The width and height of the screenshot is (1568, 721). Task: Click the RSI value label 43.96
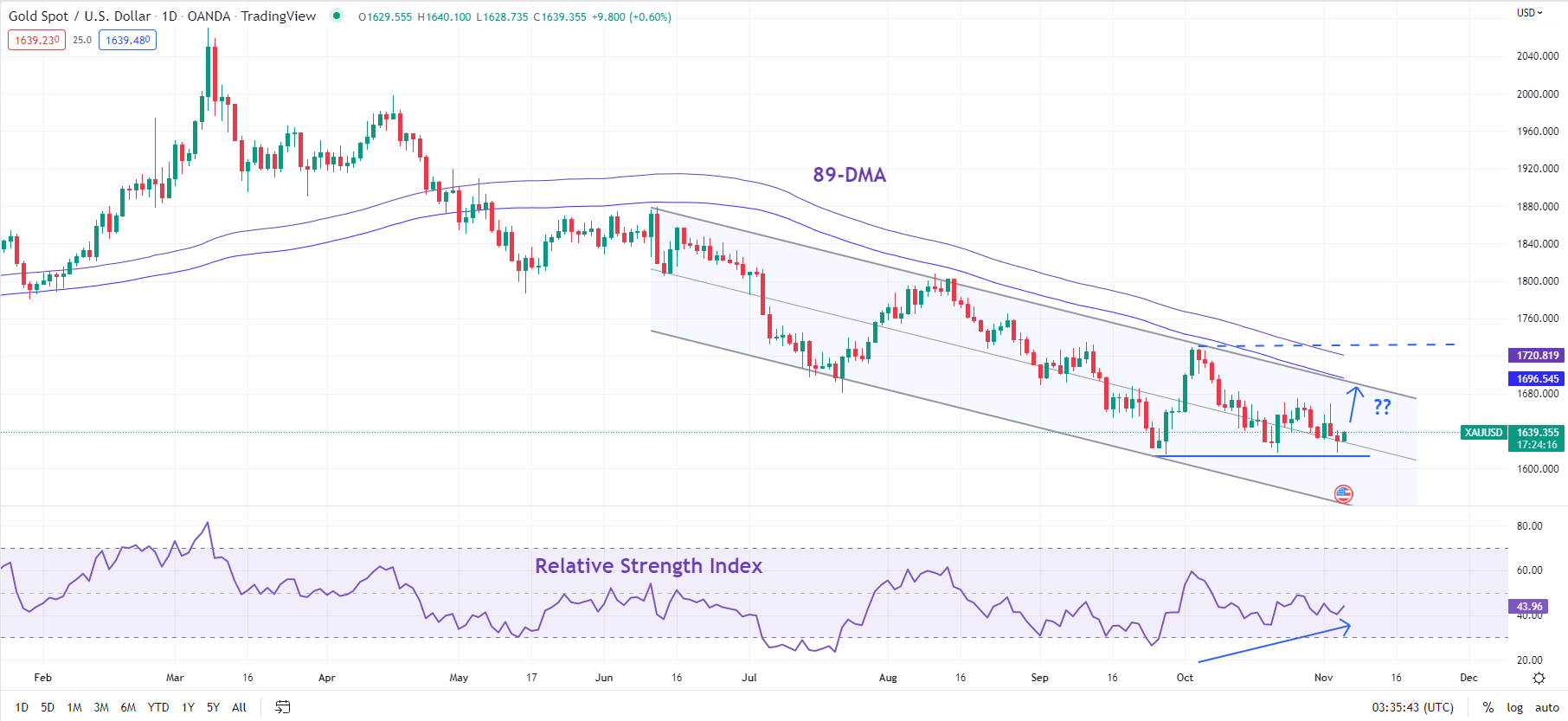[1529, 606]
